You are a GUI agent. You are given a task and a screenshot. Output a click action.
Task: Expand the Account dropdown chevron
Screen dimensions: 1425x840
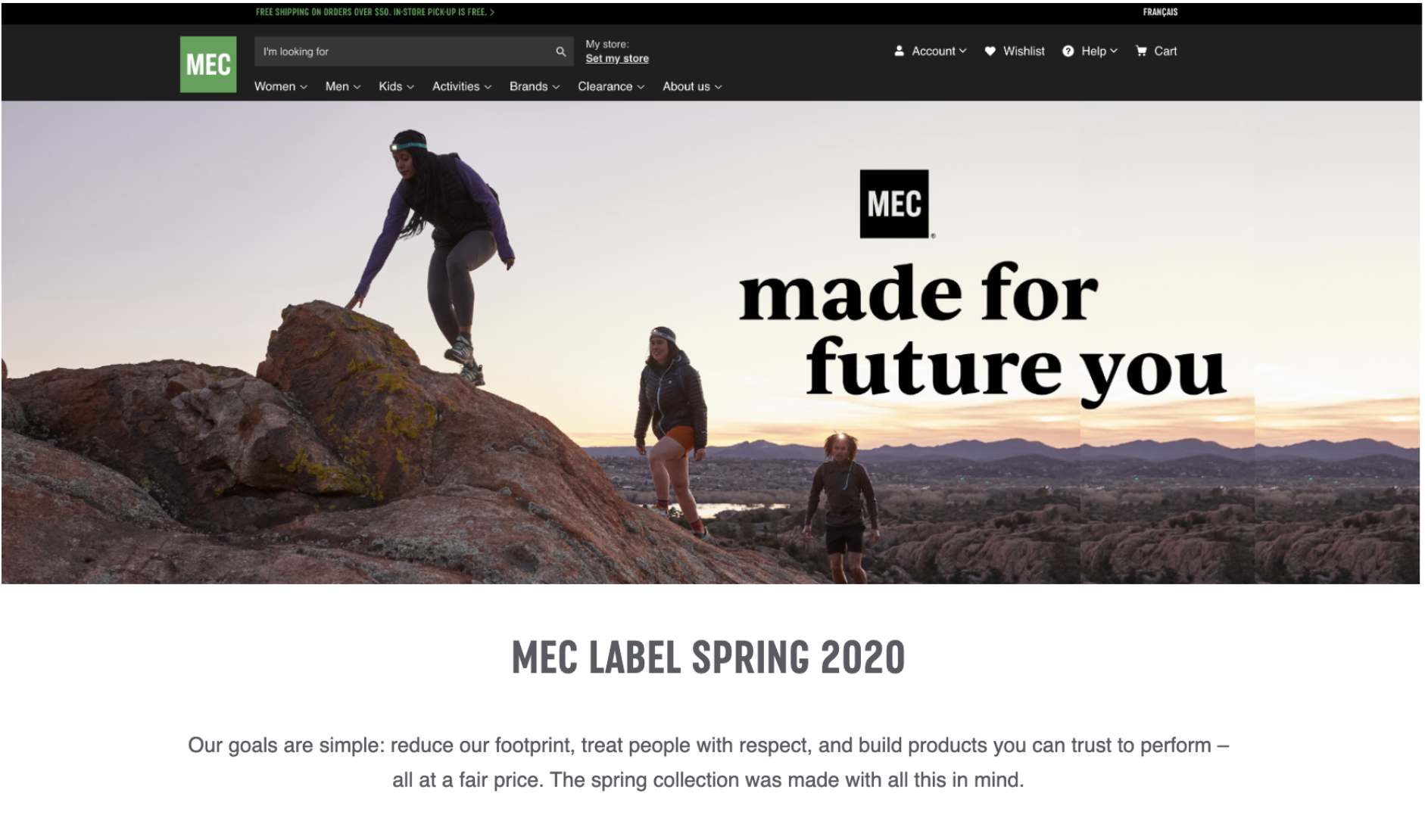coord(963,51)
